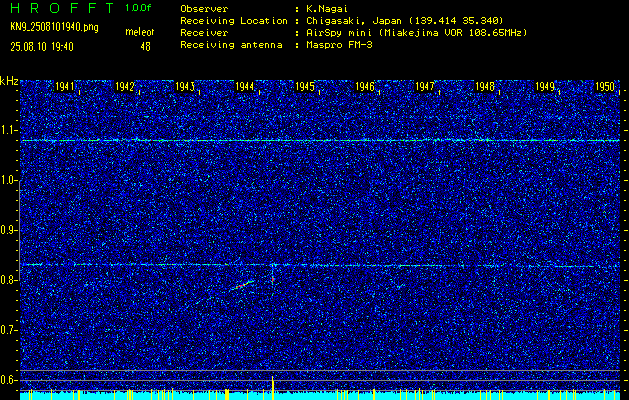The height and width of the screenshot is (400, 629).
Task: Click the 0.6 frequency axis label
Action: coord(8,380)
